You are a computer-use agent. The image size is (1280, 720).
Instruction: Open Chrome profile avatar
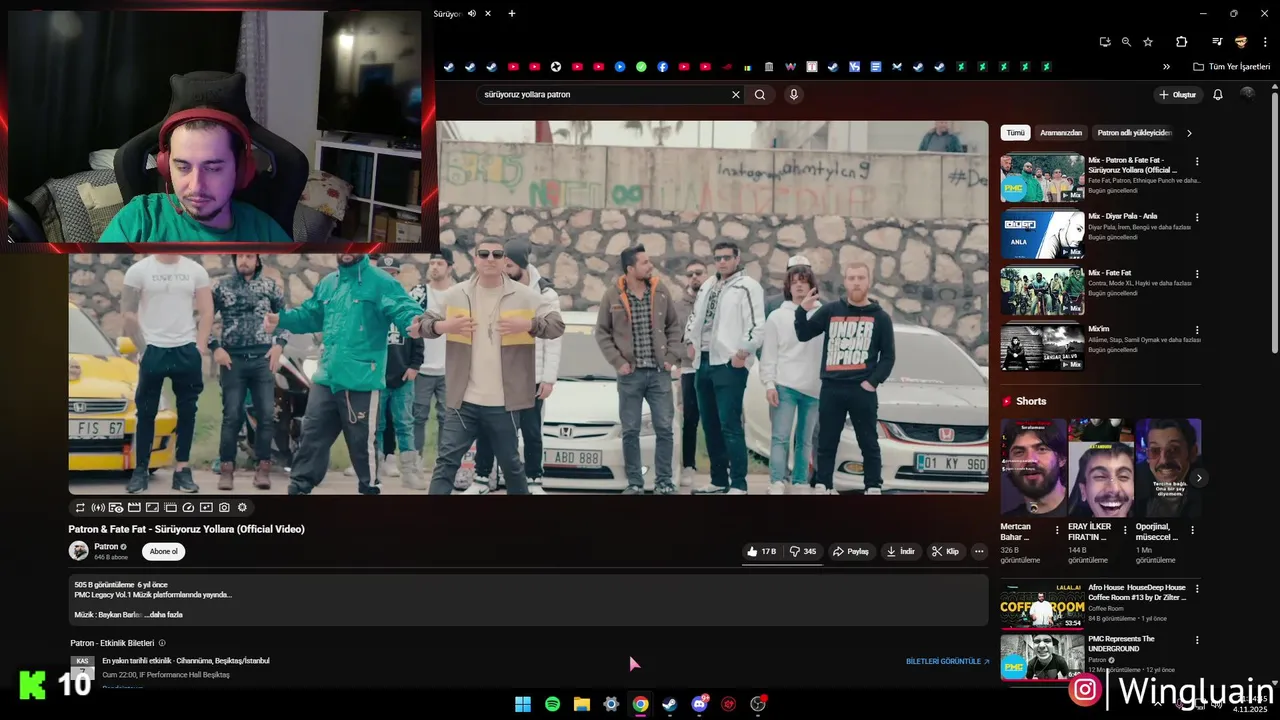click(x=1241, y=42)
